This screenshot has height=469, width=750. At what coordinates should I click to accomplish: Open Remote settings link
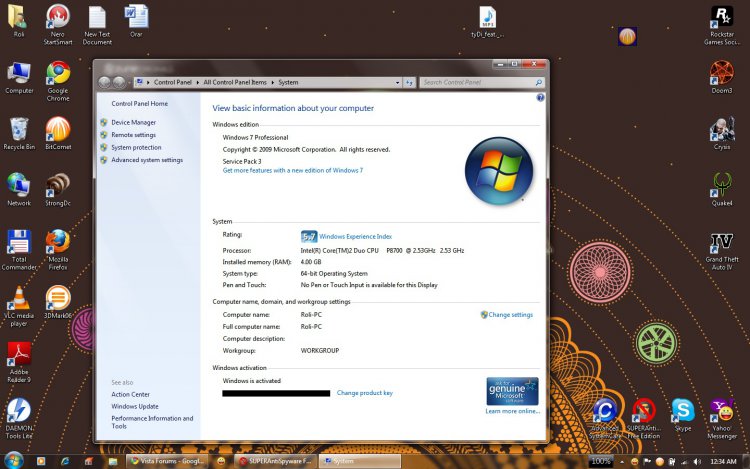click(x=133, y=135)
